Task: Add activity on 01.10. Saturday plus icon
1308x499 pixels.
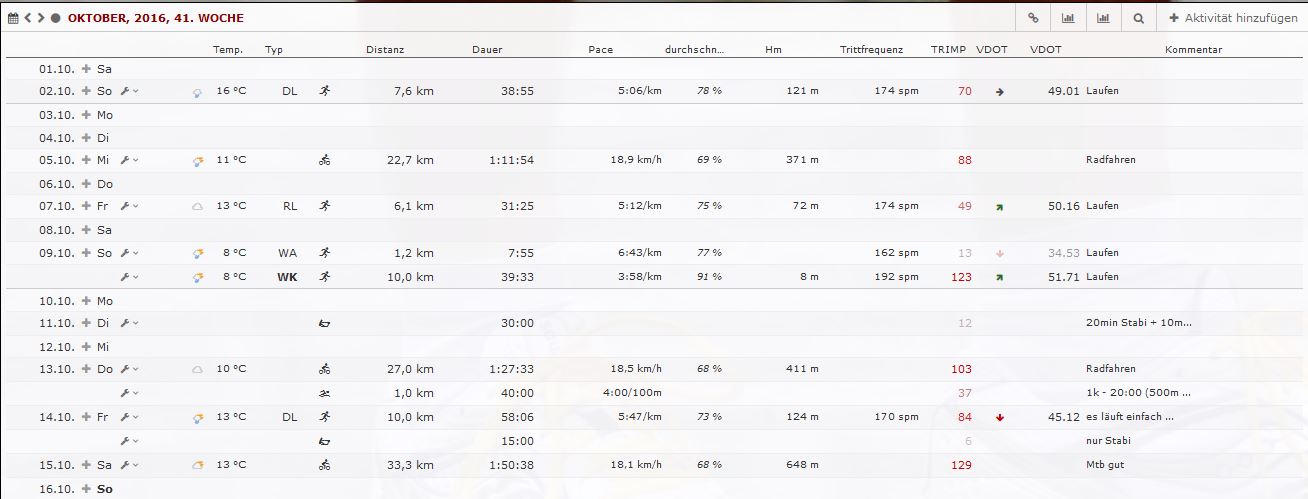Action: (86, 69)
